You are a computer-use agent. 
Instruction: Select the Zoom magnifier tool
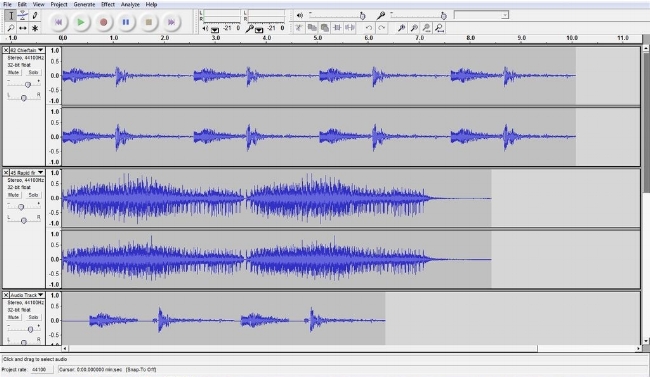pyautogui.click(x=11, y=28)
